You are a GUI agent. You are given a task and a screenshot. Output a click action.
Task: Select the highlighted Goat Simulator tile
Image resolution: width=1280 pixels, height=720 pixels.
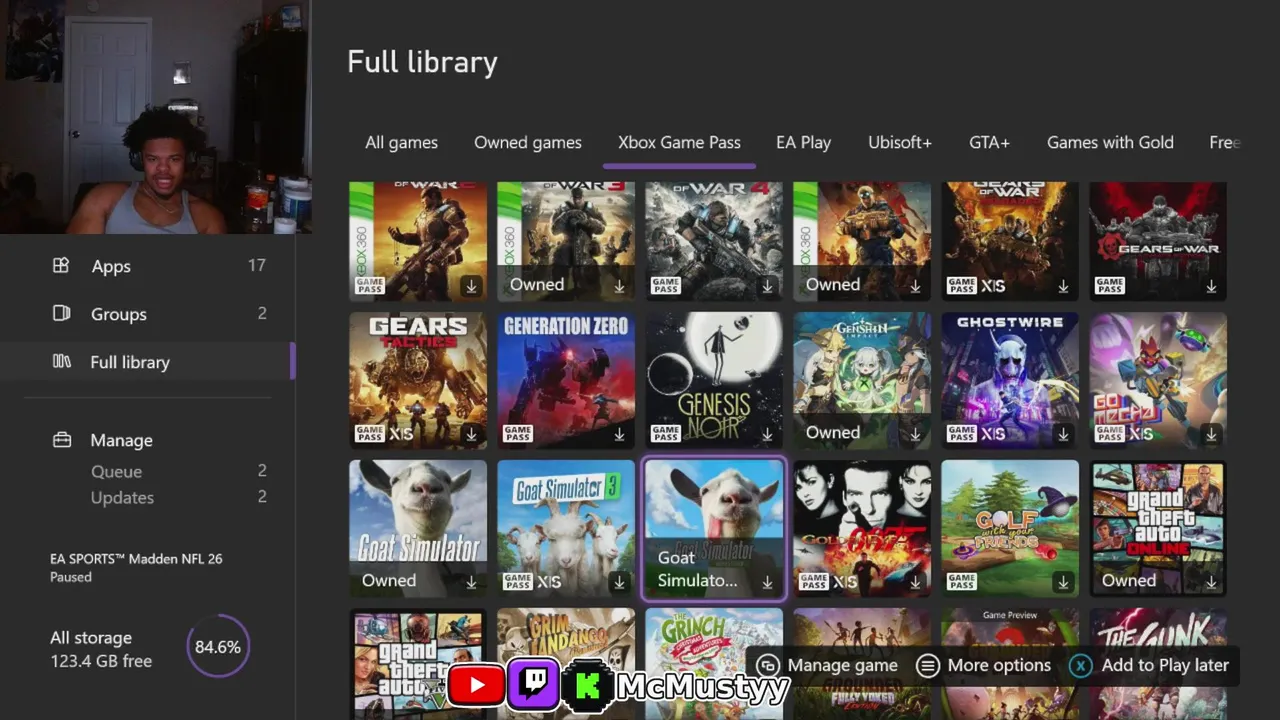[x=714, y=528]
